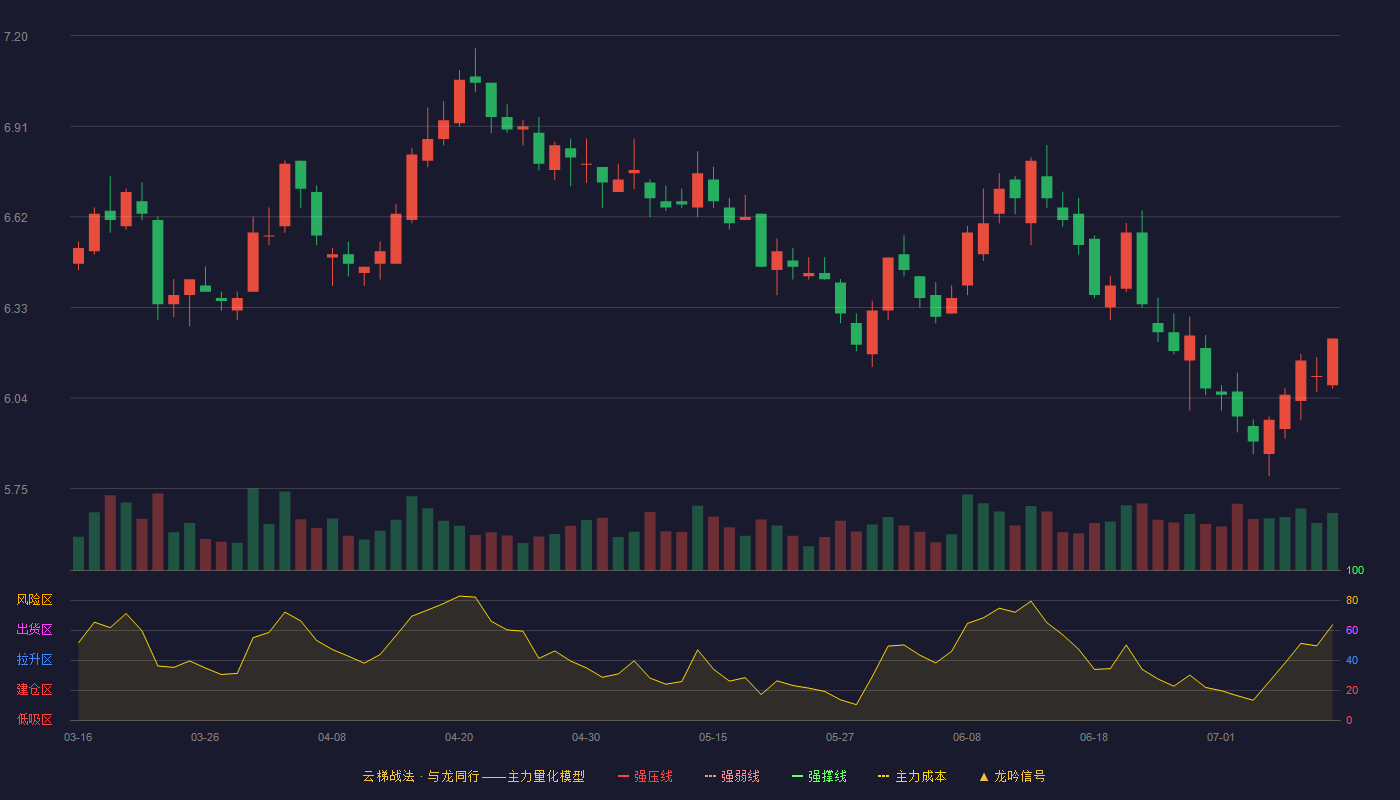1400x800 pixels.
Task: Click the most recent volume bar
Action: coord(1332,542)
